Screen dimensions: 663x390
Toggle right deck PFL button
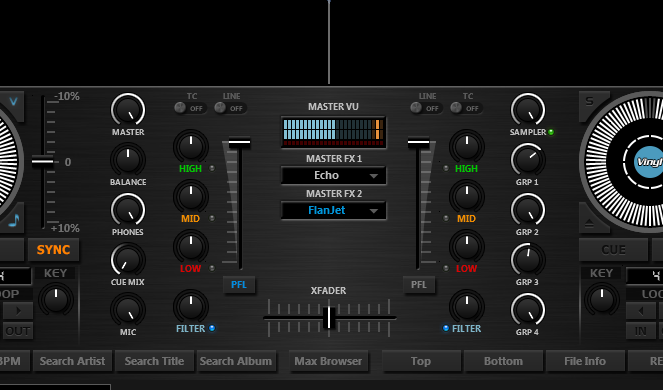tap(419, 285)
